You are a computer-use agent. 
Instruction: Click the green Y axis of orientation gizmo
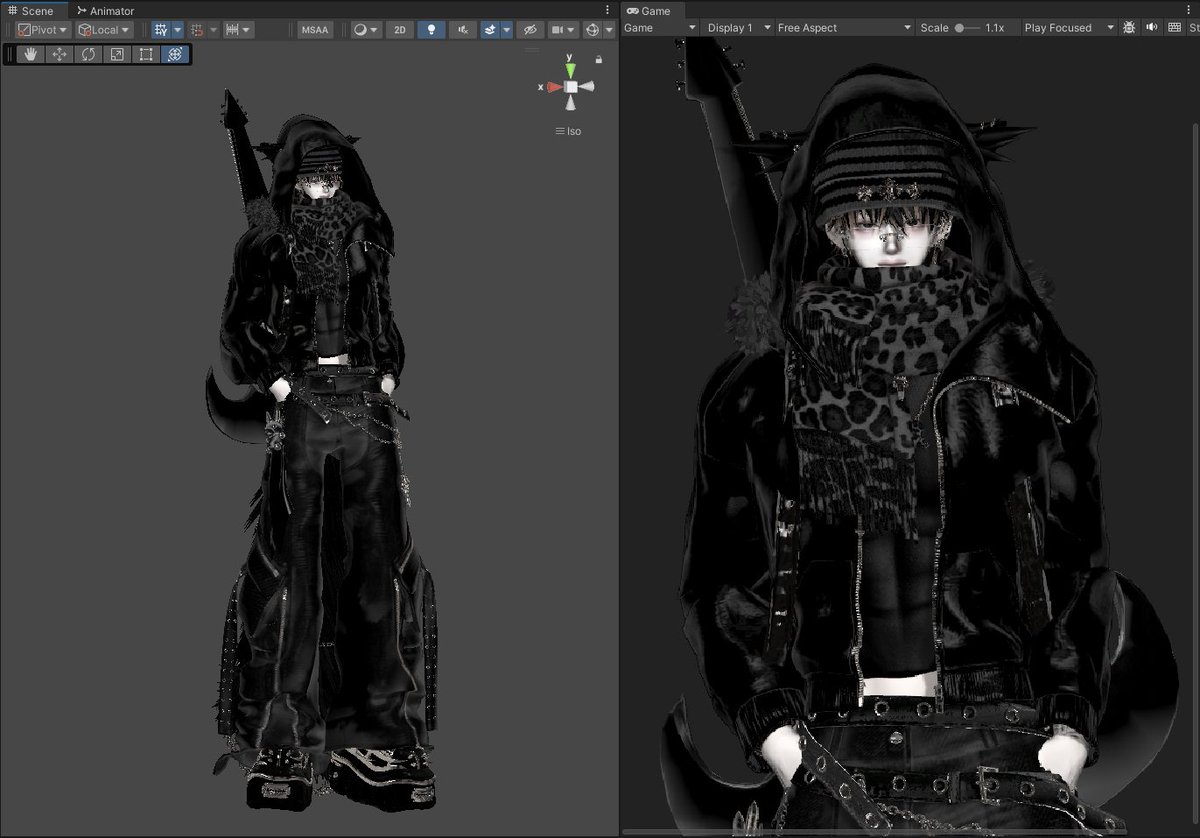point(570,70)
